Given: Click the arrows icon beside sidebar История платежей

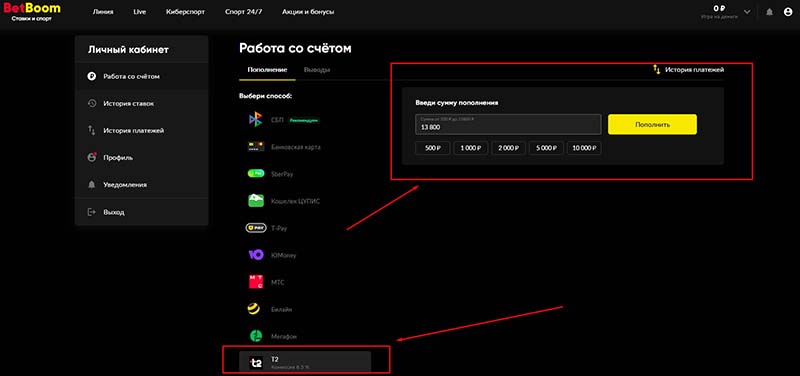Looking at the screenshot, I should pyautogui.click(x=92, y=131).
